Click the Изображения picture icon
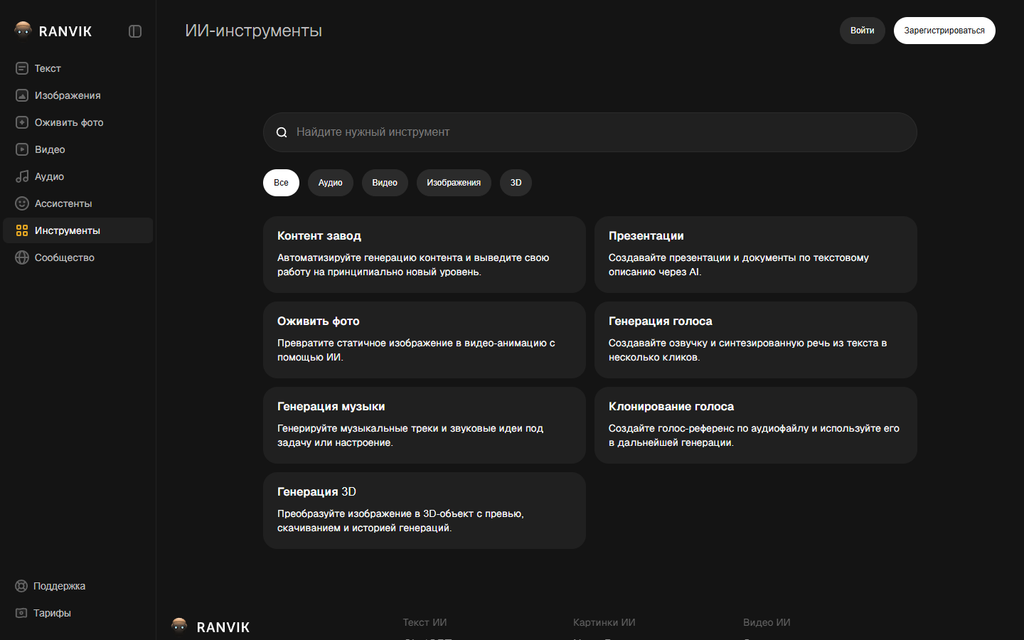1024x640 pixels. pyautogui.click(x=22, y=95)
